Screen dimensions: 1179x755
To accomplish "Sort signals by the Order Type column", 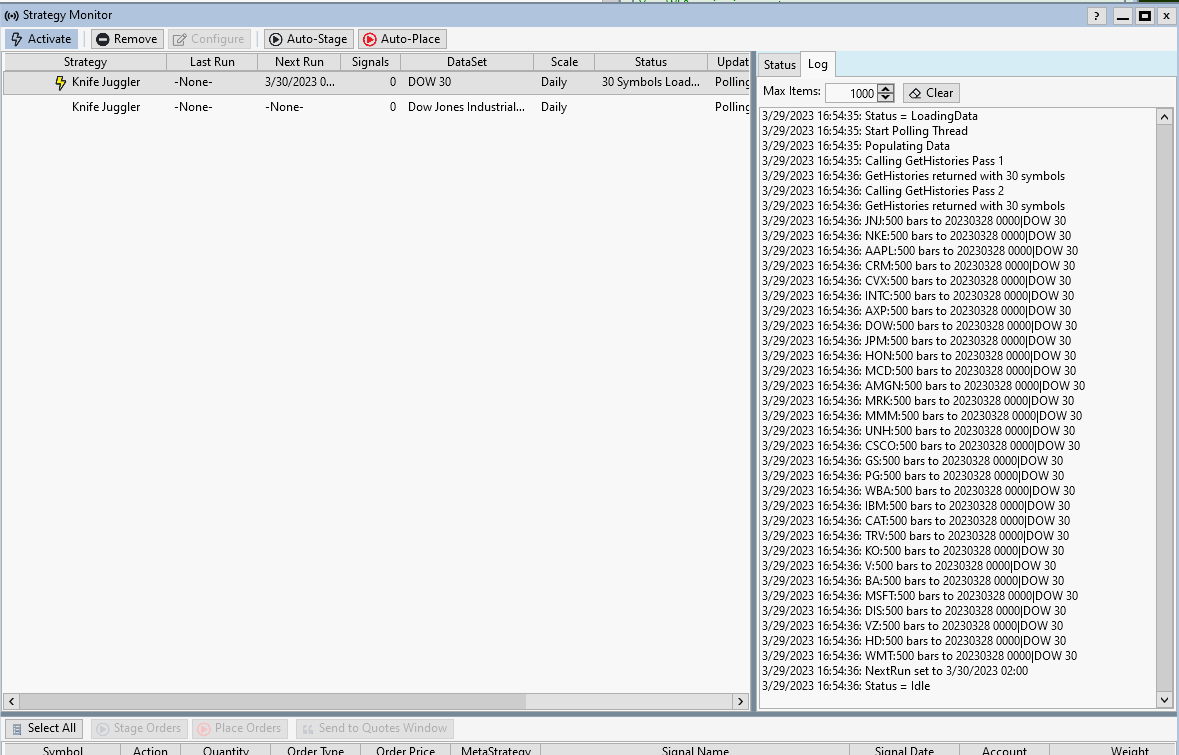I will pyautogui.click(x=315, y=750).
